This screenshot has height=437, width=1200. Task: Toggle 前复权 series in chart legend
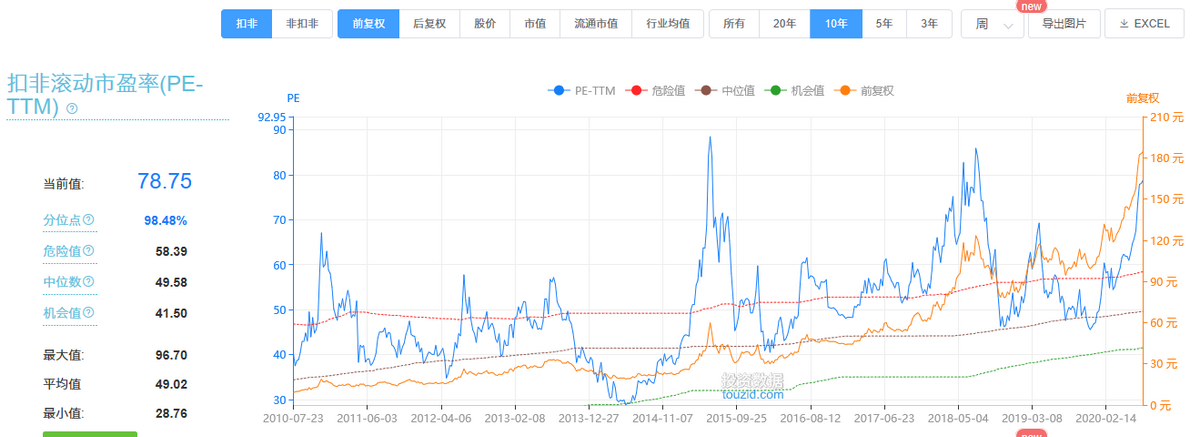point(865,90)
